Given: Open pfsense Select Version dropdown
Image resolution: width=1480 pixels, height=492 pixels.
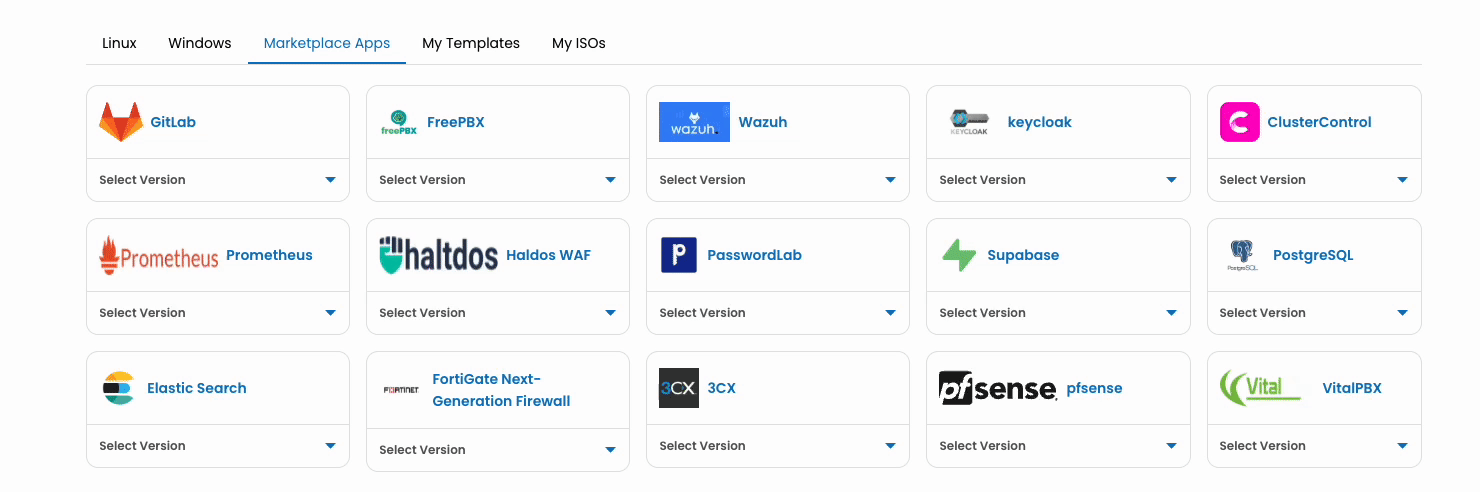Looking at the screenshot, I should pyautogui.click(x=1058, y=446).
